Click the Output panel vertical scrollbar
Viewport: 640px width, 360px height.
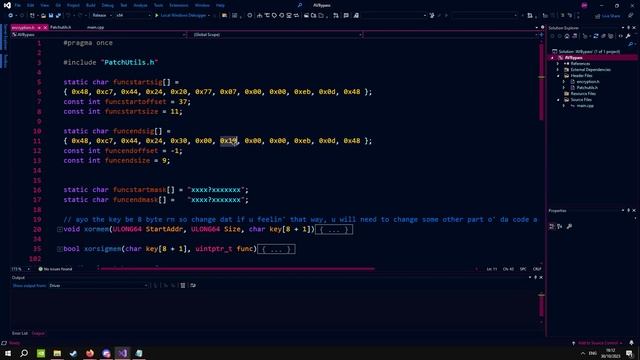pyautogui.click(x=542, y=307)
